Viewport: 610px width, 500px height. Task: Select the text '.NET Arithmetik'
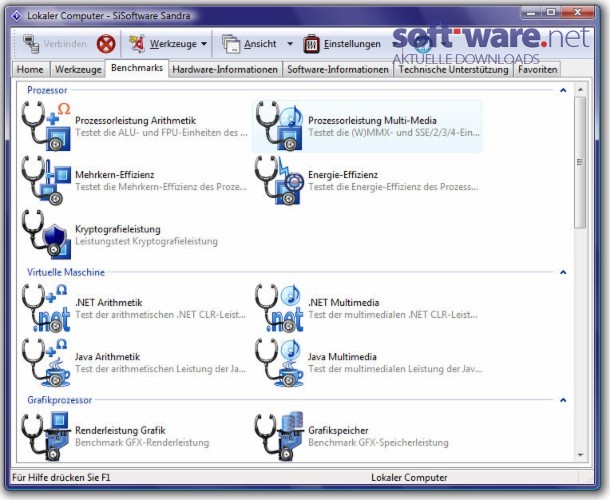[x=109, y=302]
